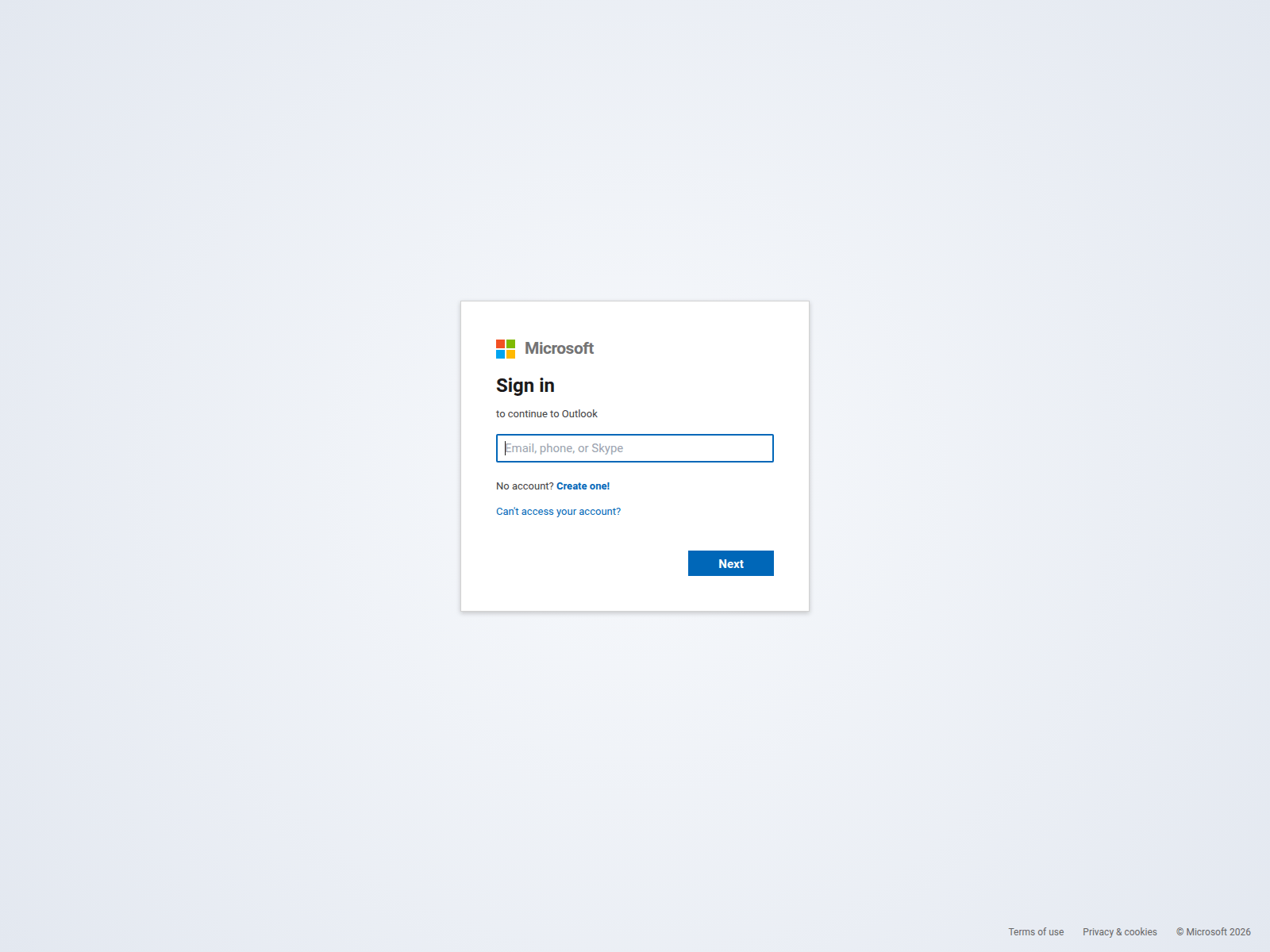Viewport: 1270px width, 952px height.
Task: Open Privacy & cookies footer link
Action: pos(1120,932)
